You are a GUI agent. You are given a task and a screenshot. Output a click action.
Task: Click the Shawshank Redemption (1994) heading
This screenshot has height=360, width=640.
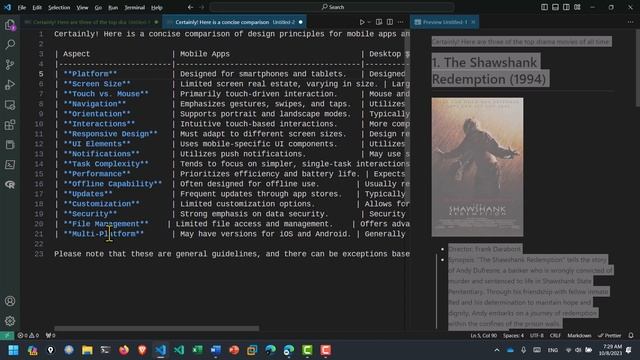tap(489, 71)
